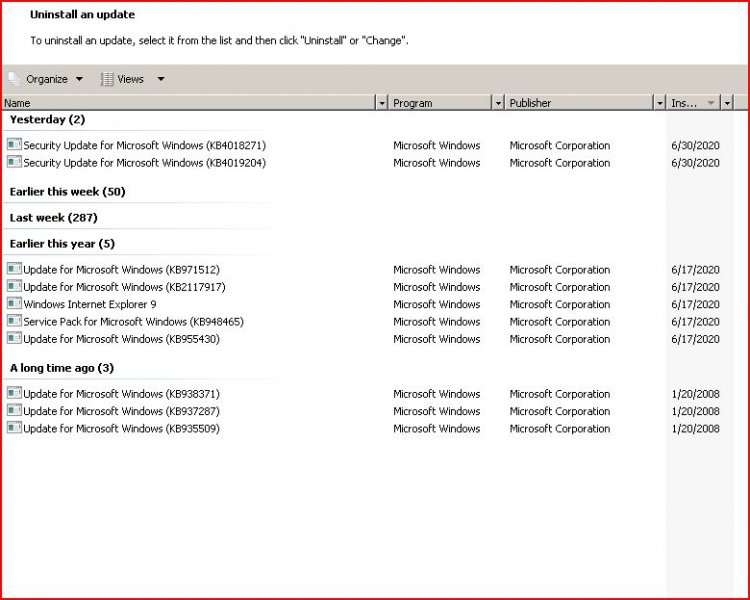Select Update for Microsoft Windows (KB2117917)

click(x=124, y=287)
